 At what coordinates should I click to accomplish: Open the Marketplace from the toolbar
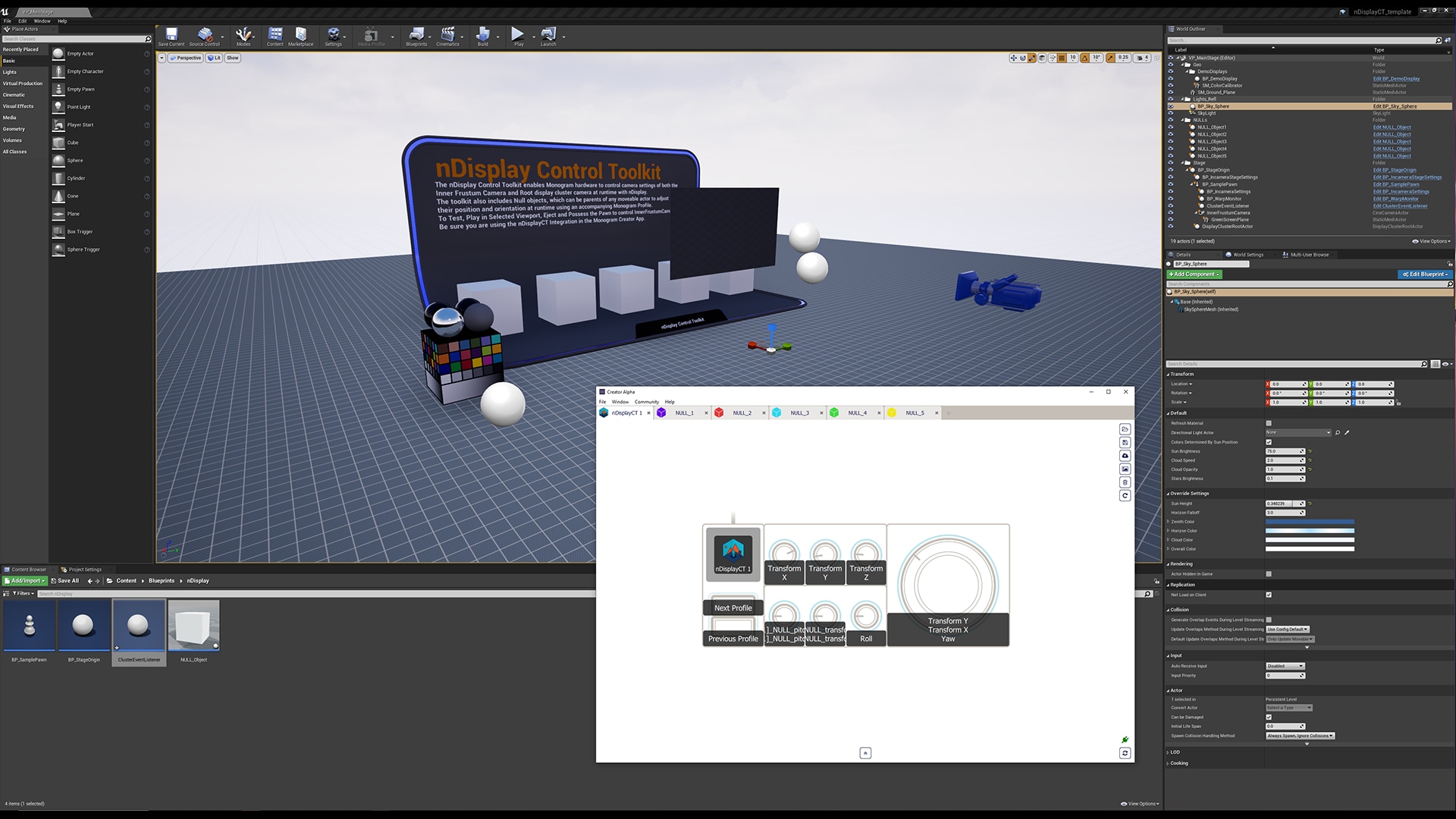click(x=301, y=35)
